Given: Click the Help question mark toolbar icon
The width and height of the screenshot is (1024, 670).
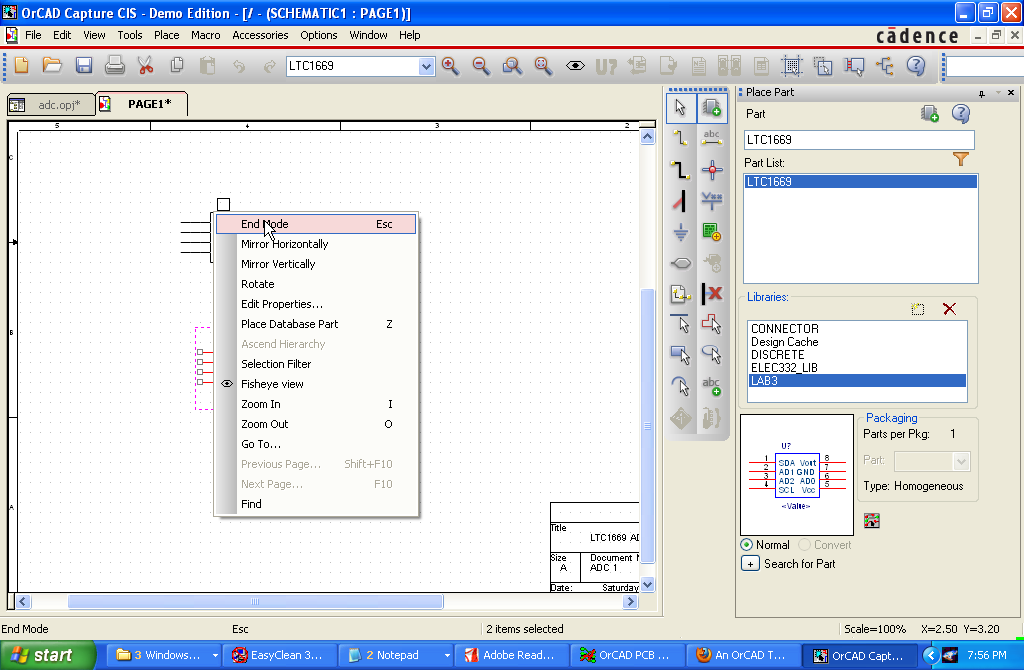Looking at the screenshot, I should point(916,65).
